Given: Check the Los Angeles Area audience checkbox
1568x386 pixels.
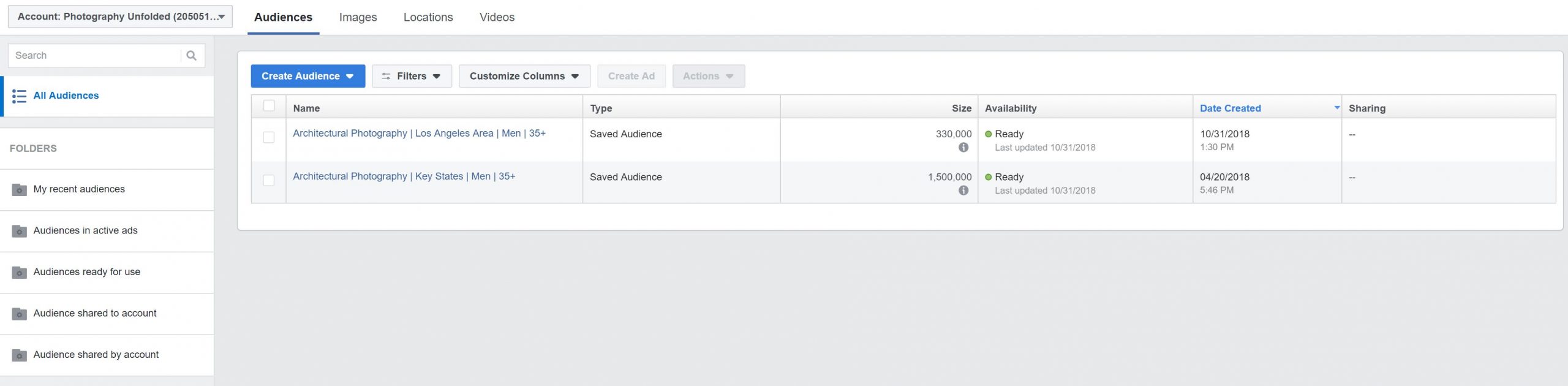Looking at the screenshot, I should click(269, 138).
